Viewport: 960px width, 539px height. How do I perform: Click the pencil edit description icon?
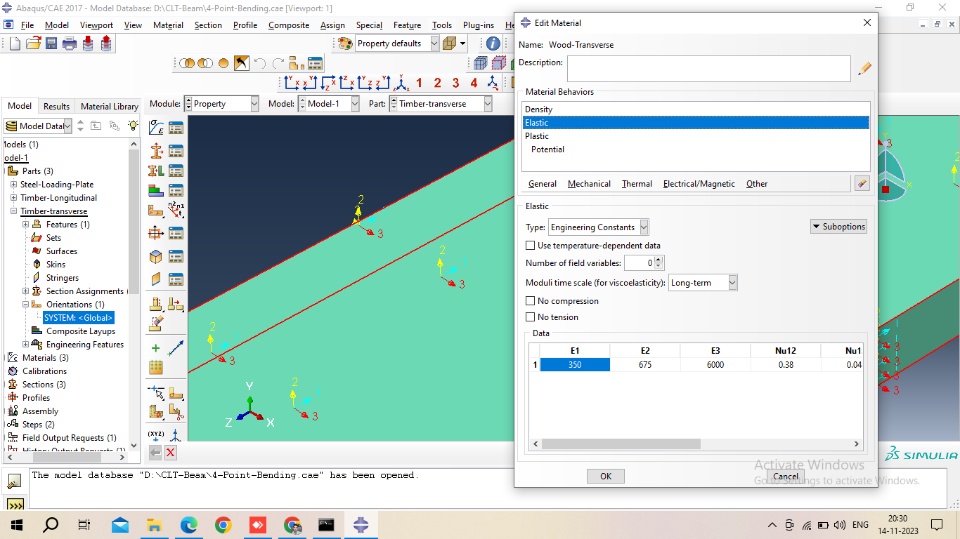(x=864, y=69)
